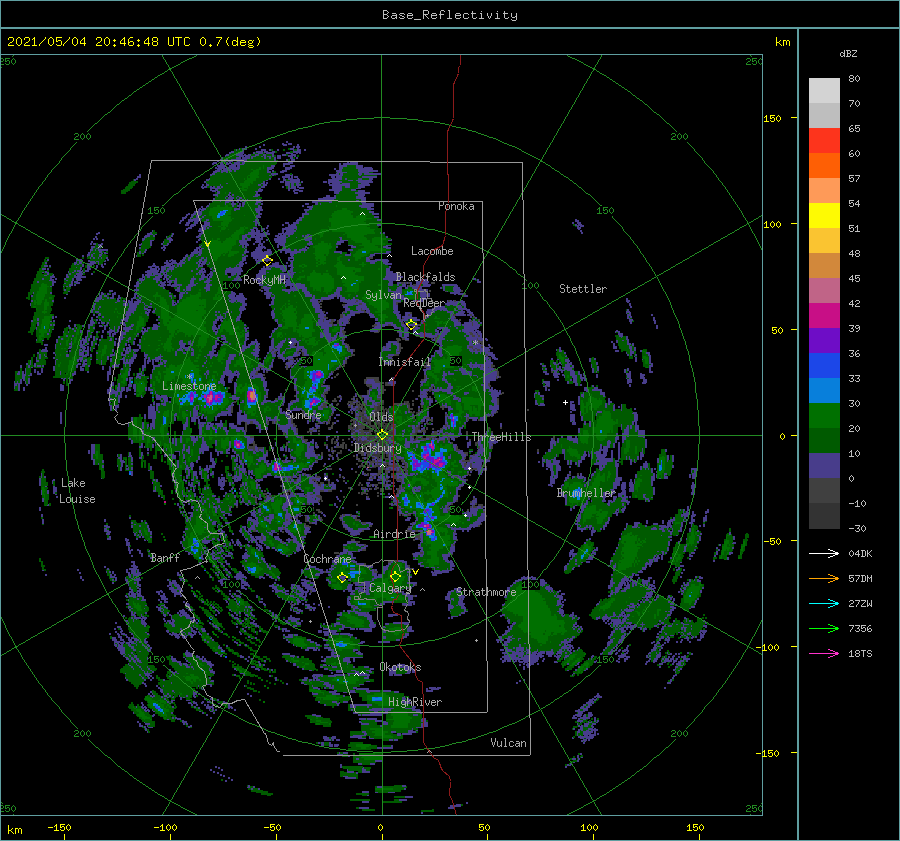
Task: Click the RedDeer label
Action: [424, 303]
